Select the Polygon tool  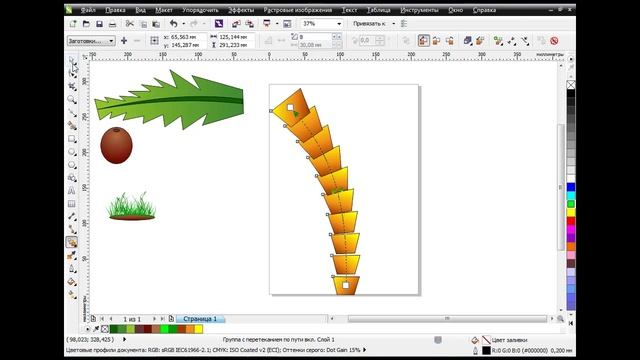pos(72,165)
